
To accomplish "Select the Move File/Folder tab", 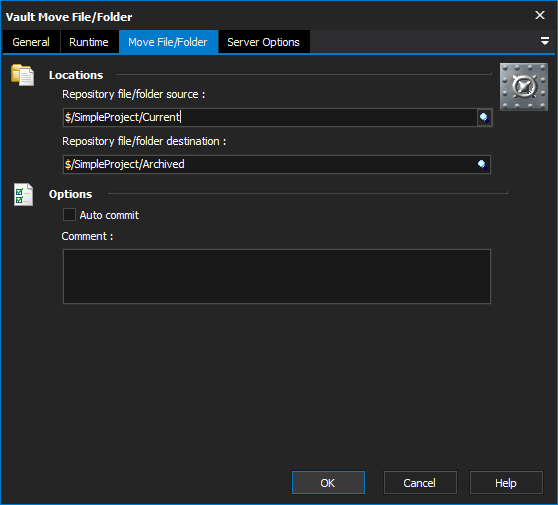I will (x=168, y=42).
